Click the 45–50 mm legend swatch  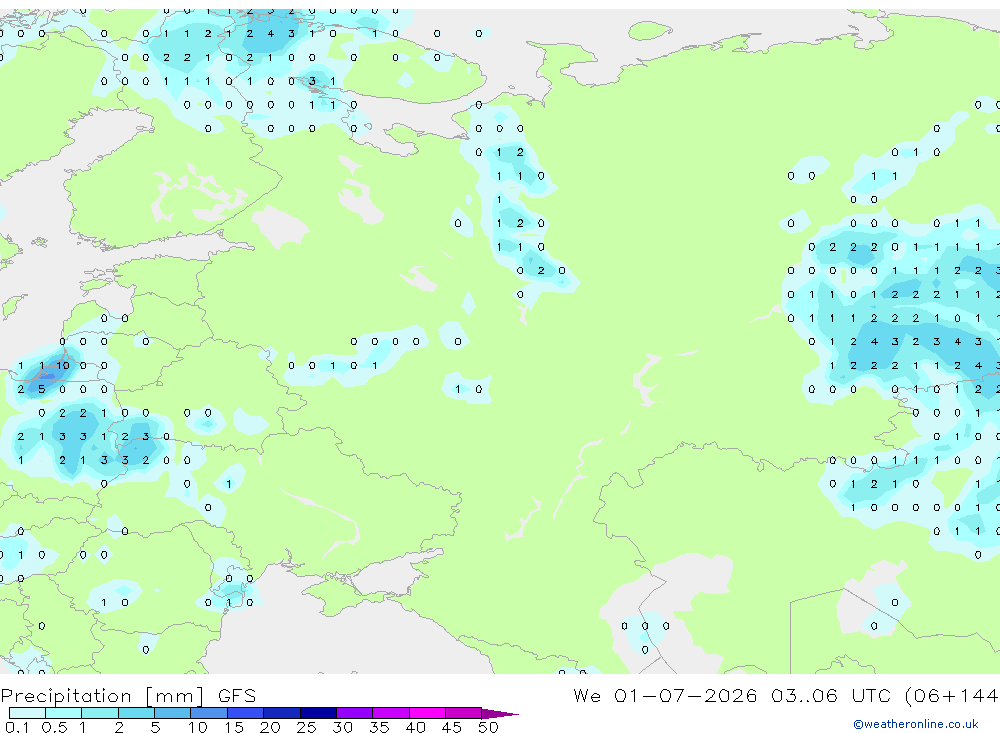(x=463, y=713)
